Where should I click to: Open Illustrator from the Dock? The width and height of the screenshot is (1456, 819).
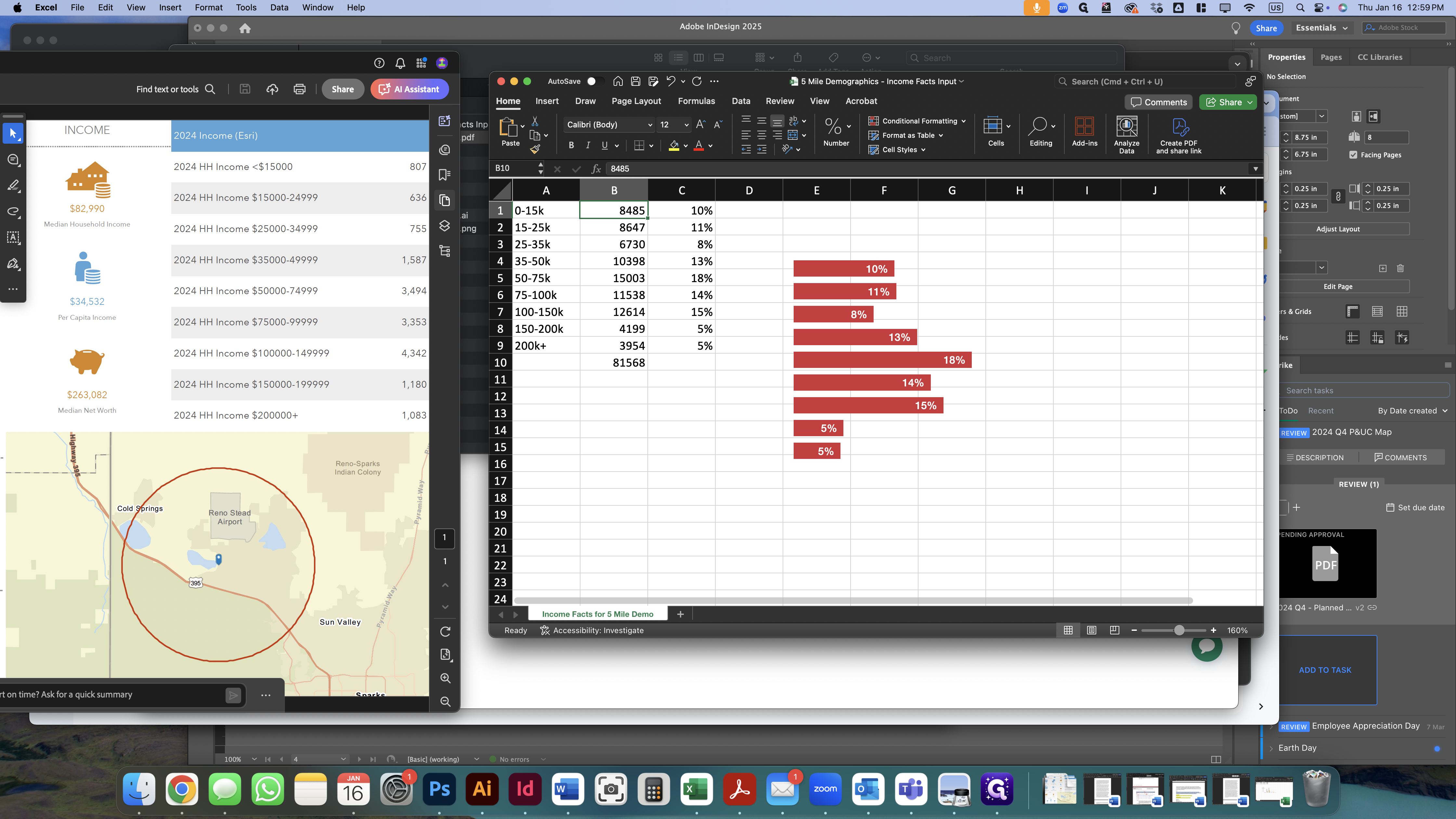point(482,789)
